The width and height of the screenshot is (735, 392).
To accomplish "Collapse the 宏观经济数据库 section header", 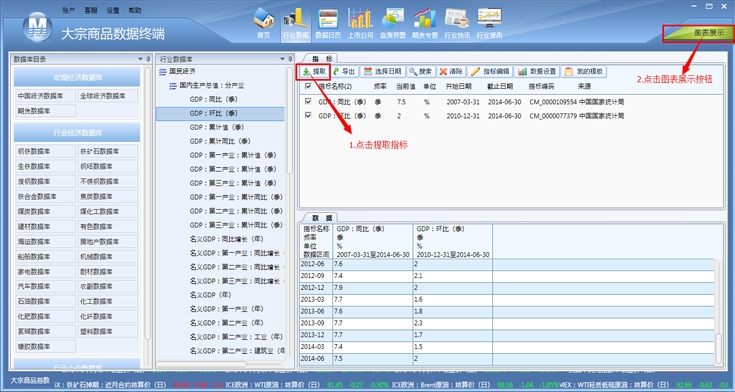I will pyautogui.click(x=77, y=77).
